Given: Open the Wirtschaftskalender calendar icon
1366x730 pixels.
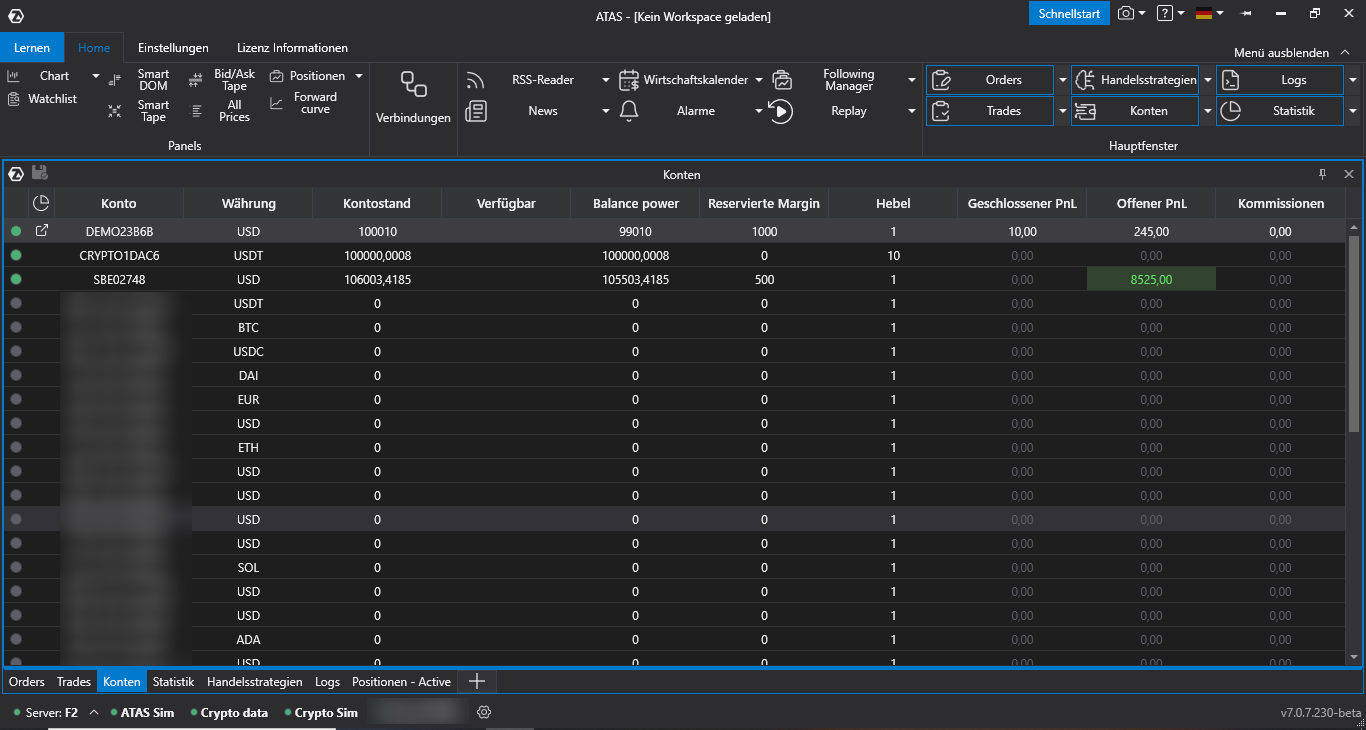Looking at the screenshot, I should [629, 80].
